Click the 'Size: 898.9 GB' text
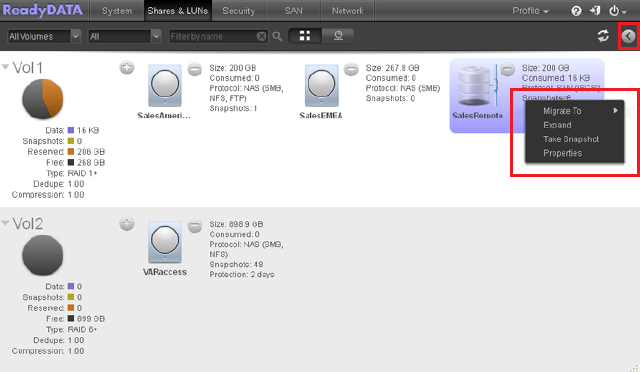The image size is (640, 372). click(236, 224)
